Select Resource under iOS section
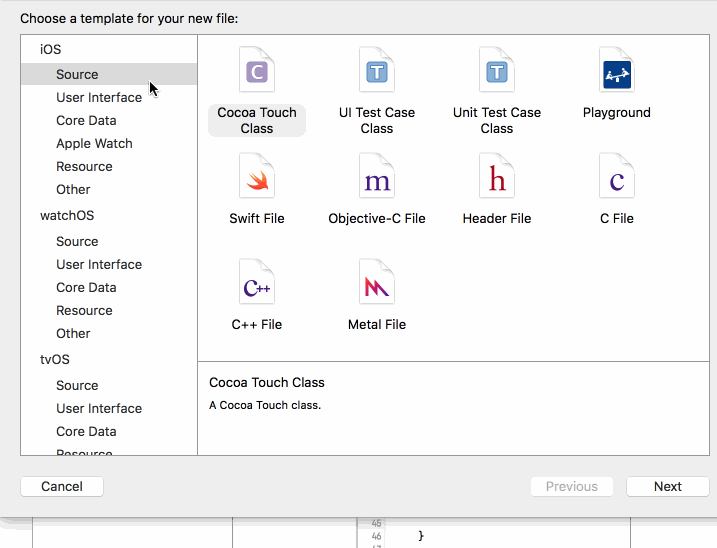Image resolution: width=717 pixels, height=548 pixels. 84,167
